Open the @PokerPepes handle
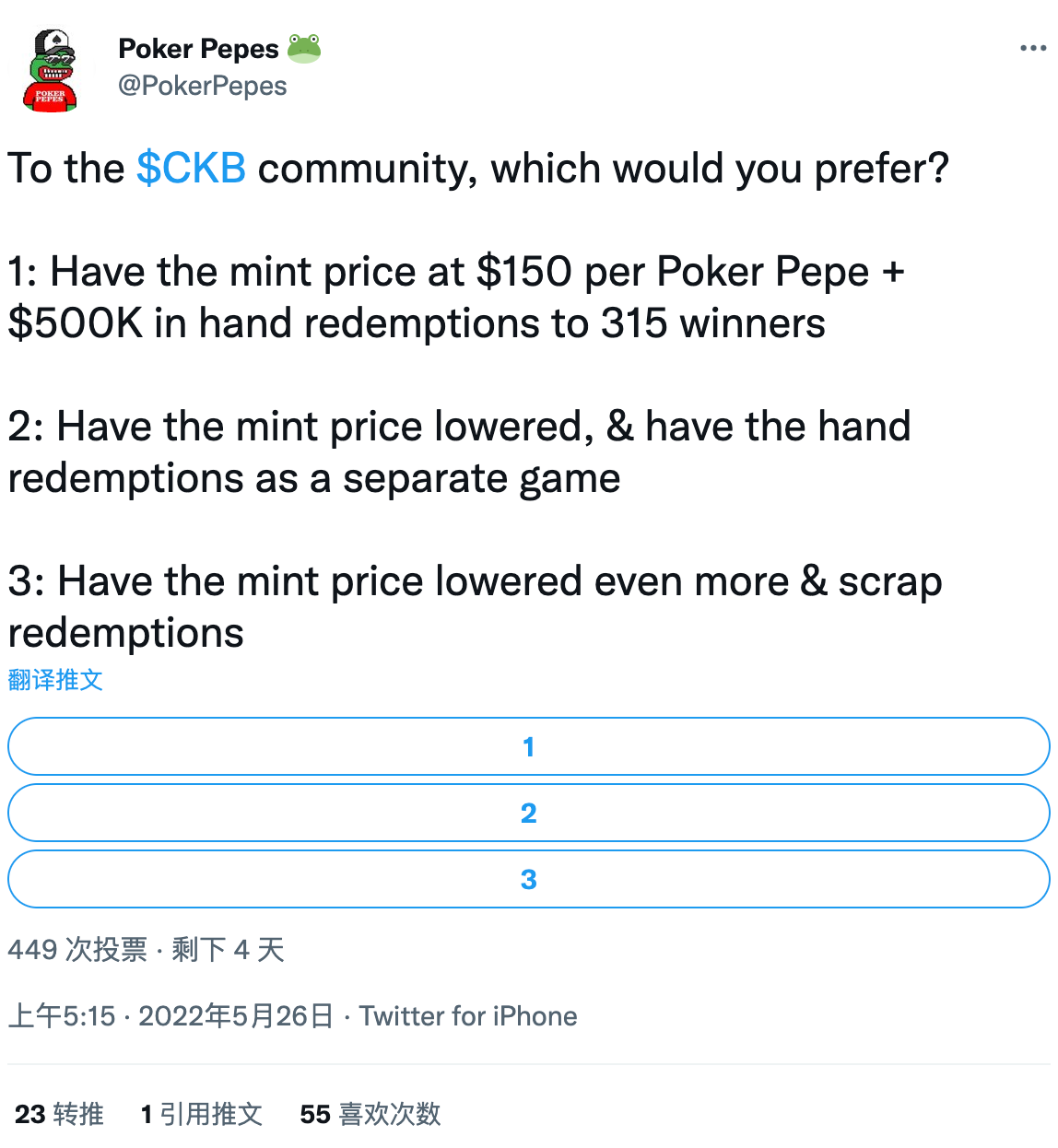 (x=203, y=86)
